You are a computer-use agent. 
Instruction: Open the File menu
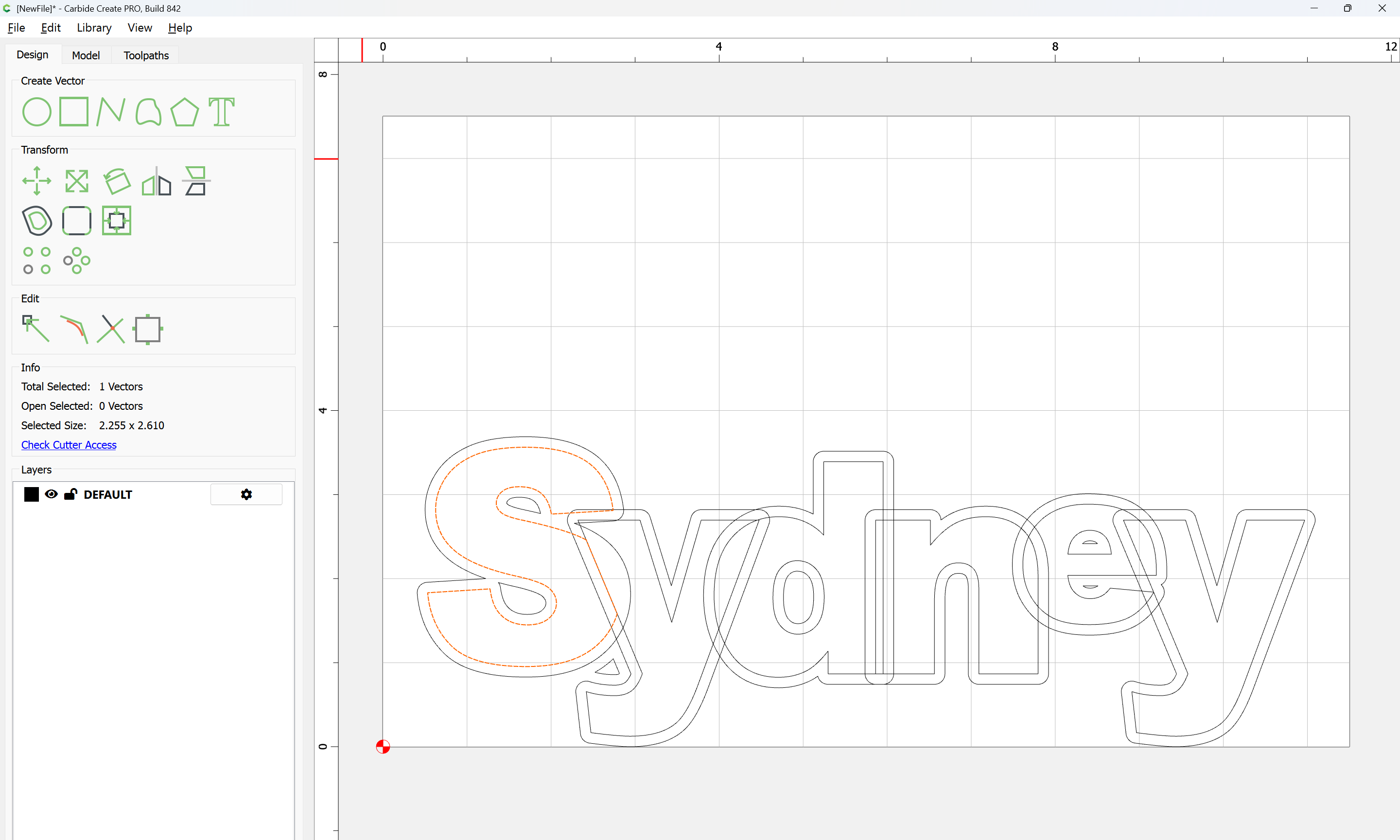coord(16,28)
